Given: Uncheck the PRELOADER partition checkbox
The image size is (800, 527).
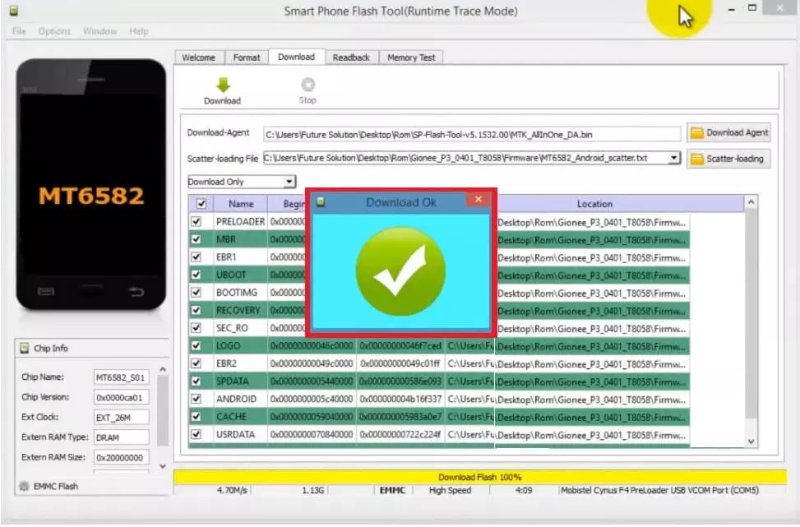Looking at the screenshot, I should point(196,221).
